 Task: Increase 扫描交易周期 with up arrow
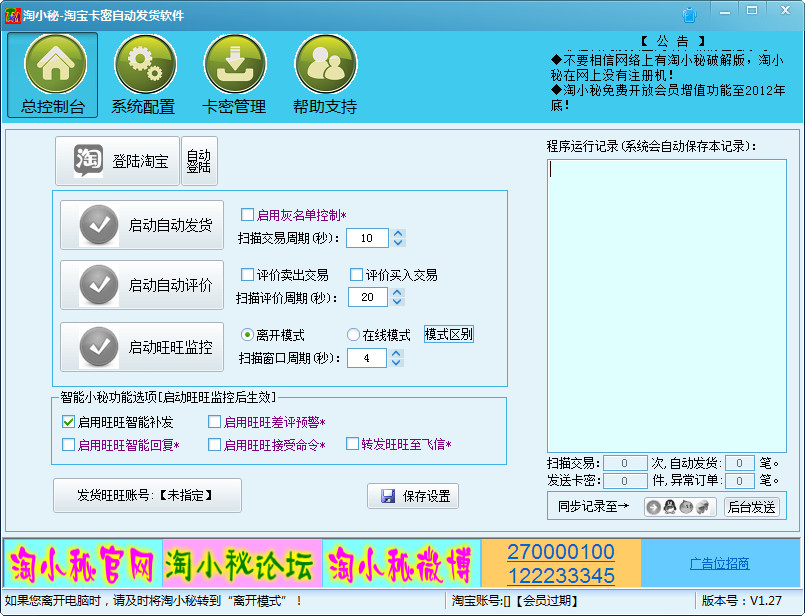[x=398, y=234]
